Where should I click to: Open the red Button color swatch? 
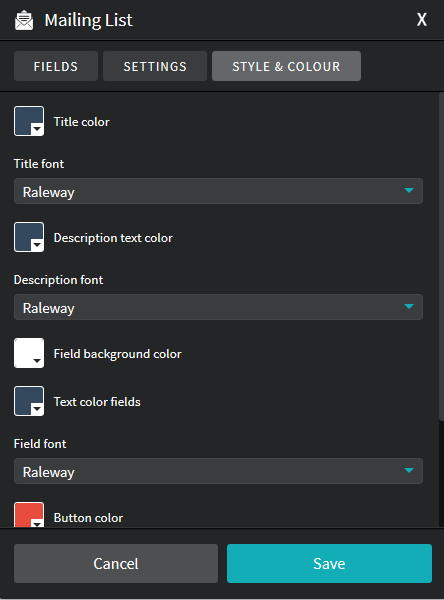click(x=29, y=515)
